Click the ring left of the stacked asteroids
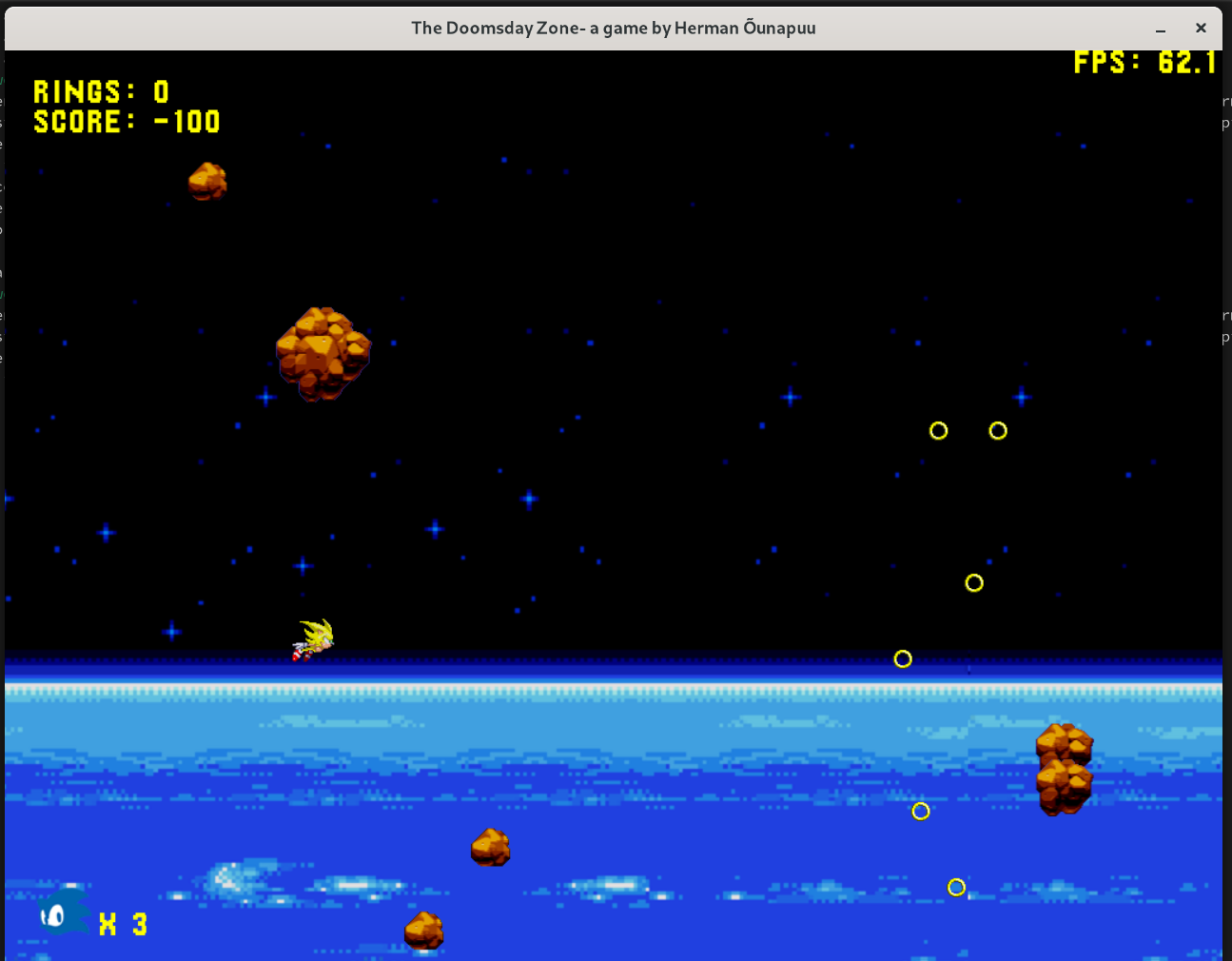 (921, 812)
